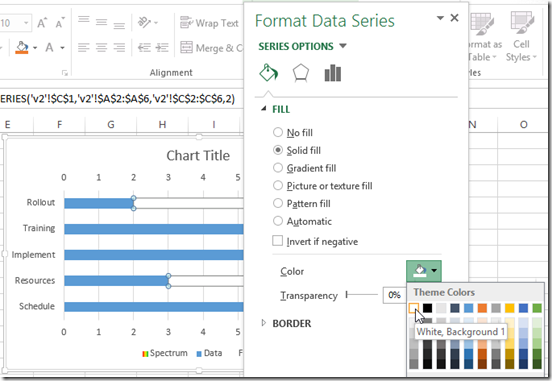Viewport: 552px width, 381px height.
Task: Click the Increase Font Size icon
Action: point(42,23)
